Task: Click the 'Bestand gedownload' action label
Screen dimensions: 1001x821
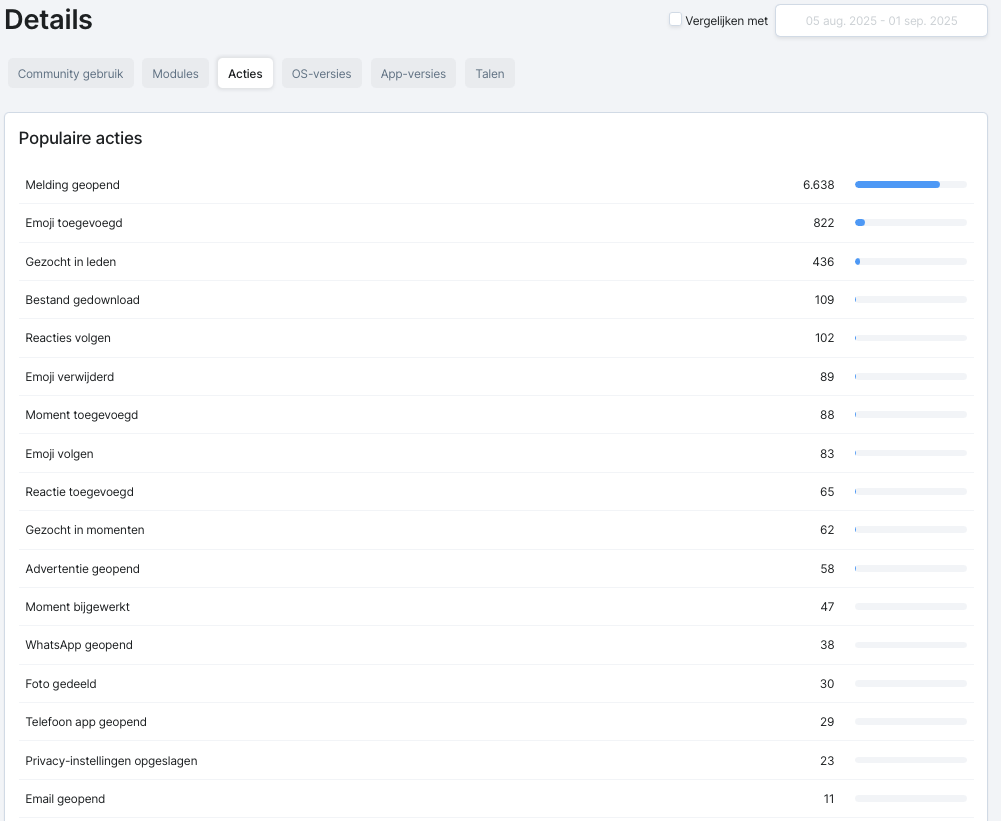Action: [x=82, y=300]
